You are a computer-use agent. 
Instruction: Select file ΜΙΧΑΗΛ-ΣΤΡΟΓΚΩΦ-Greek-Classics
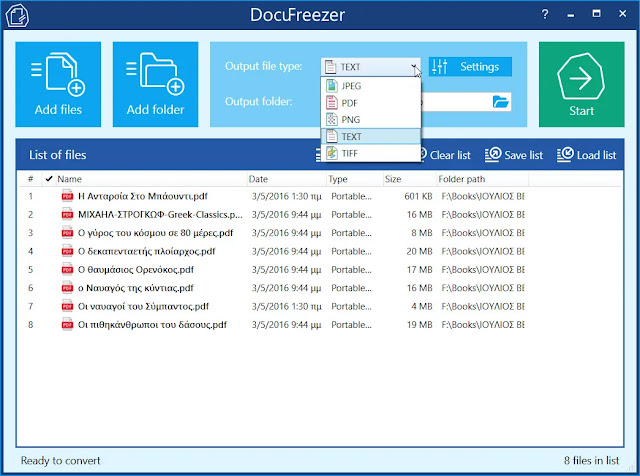(160, 215)
